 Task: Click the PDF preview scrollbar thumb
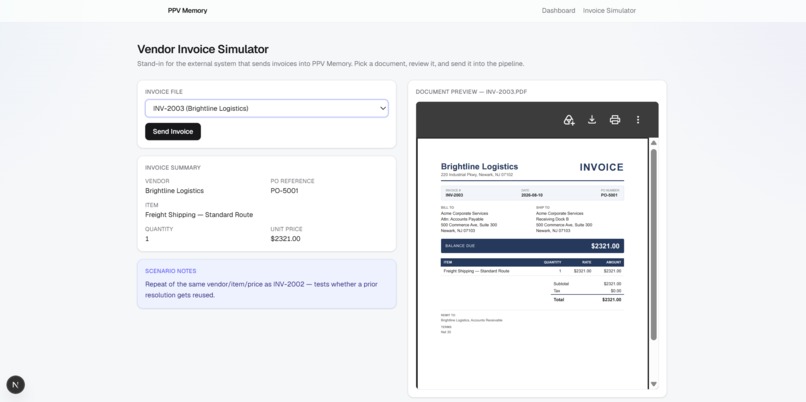[653, 244]
